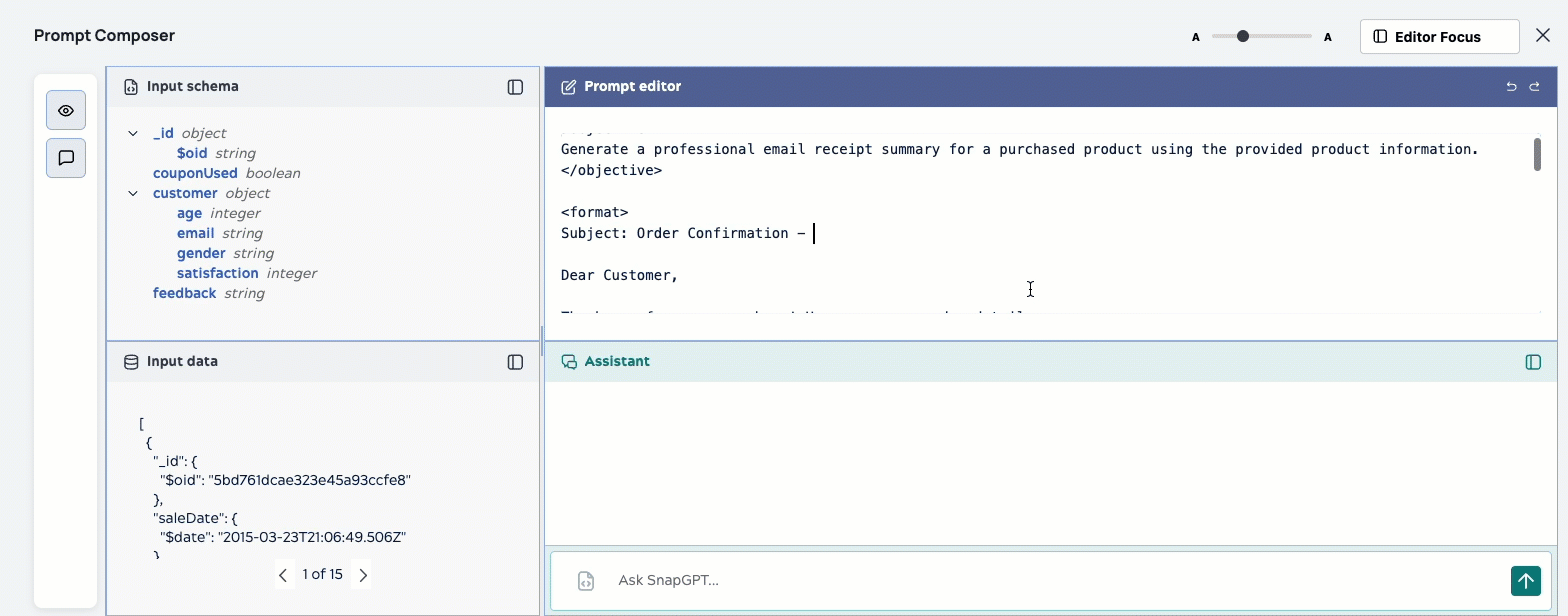The image size is (1568, 616).
Task: Collapse the Input data panel
Action: [515, 362]
